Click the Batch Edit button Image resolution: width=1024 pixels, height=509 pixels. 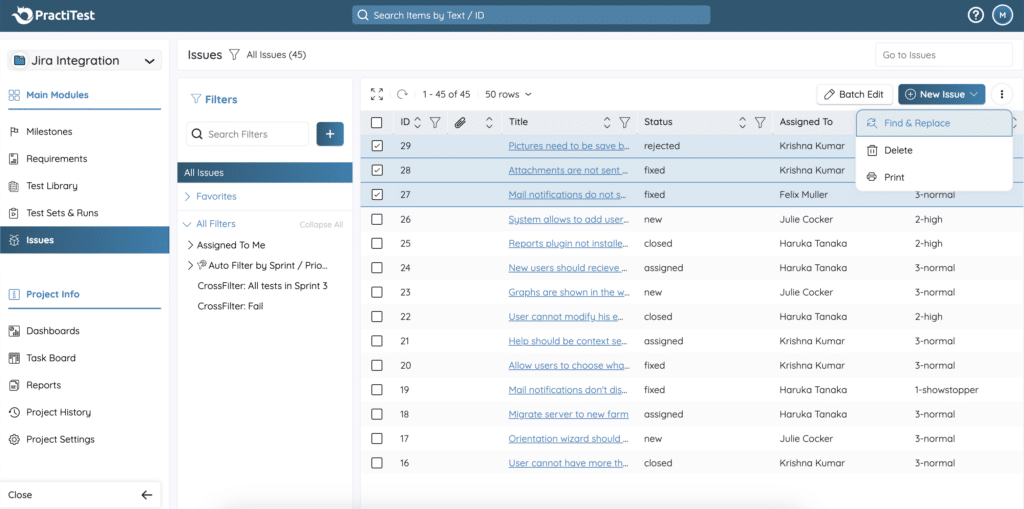854,94
